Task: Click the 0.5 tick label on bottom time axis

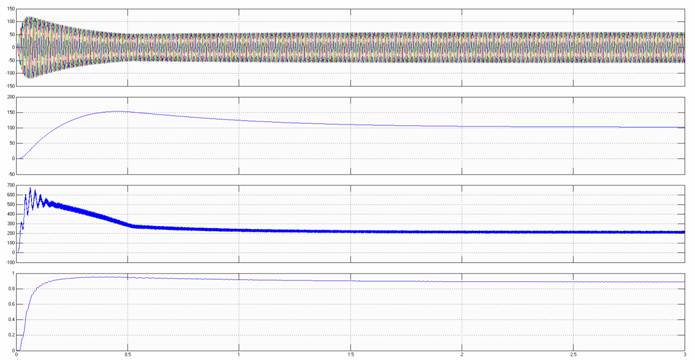Action: [x=127, y=355]
